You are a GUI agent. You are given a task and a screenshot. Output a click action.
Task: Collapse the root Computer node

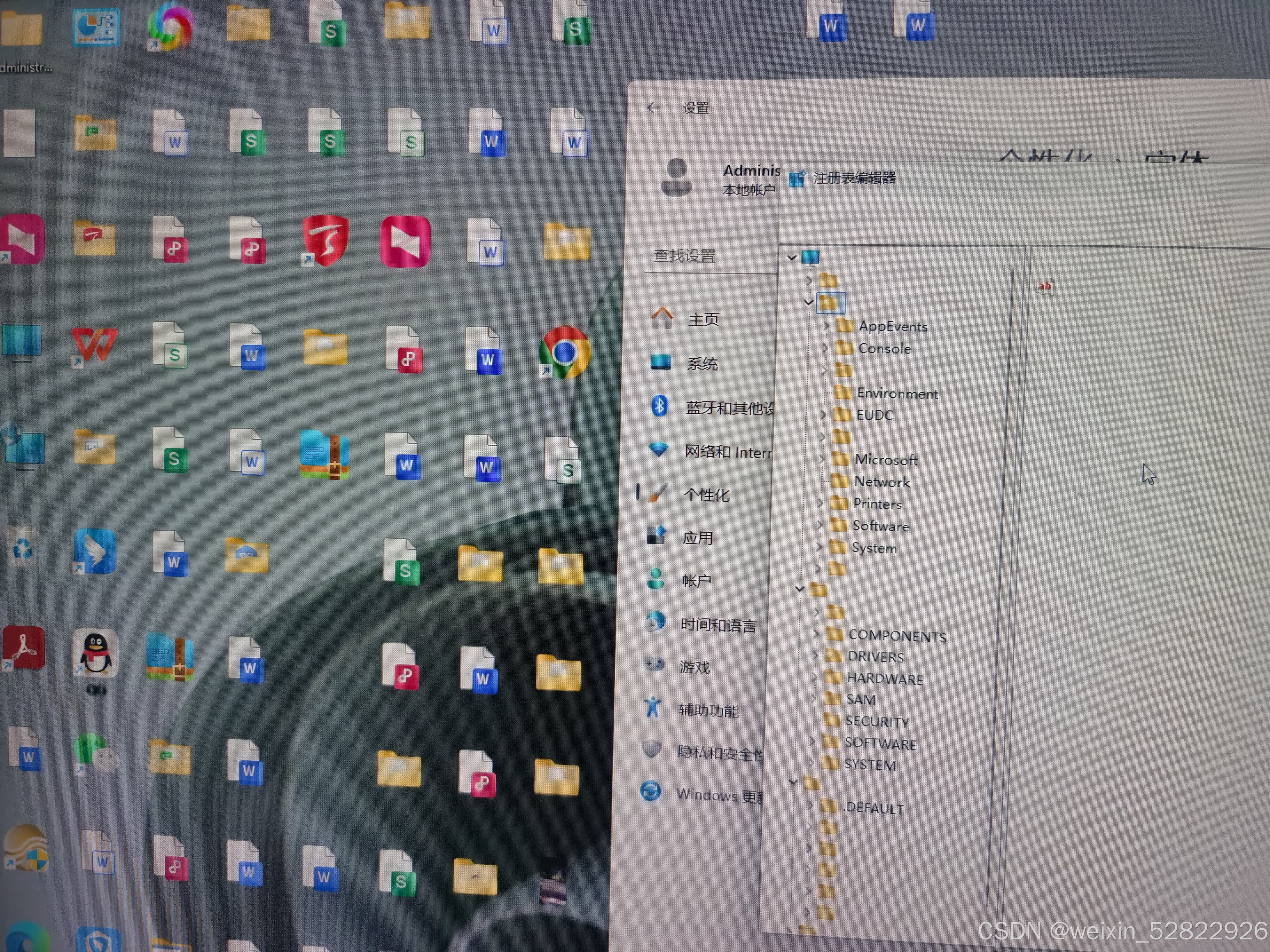click(792, 257)
